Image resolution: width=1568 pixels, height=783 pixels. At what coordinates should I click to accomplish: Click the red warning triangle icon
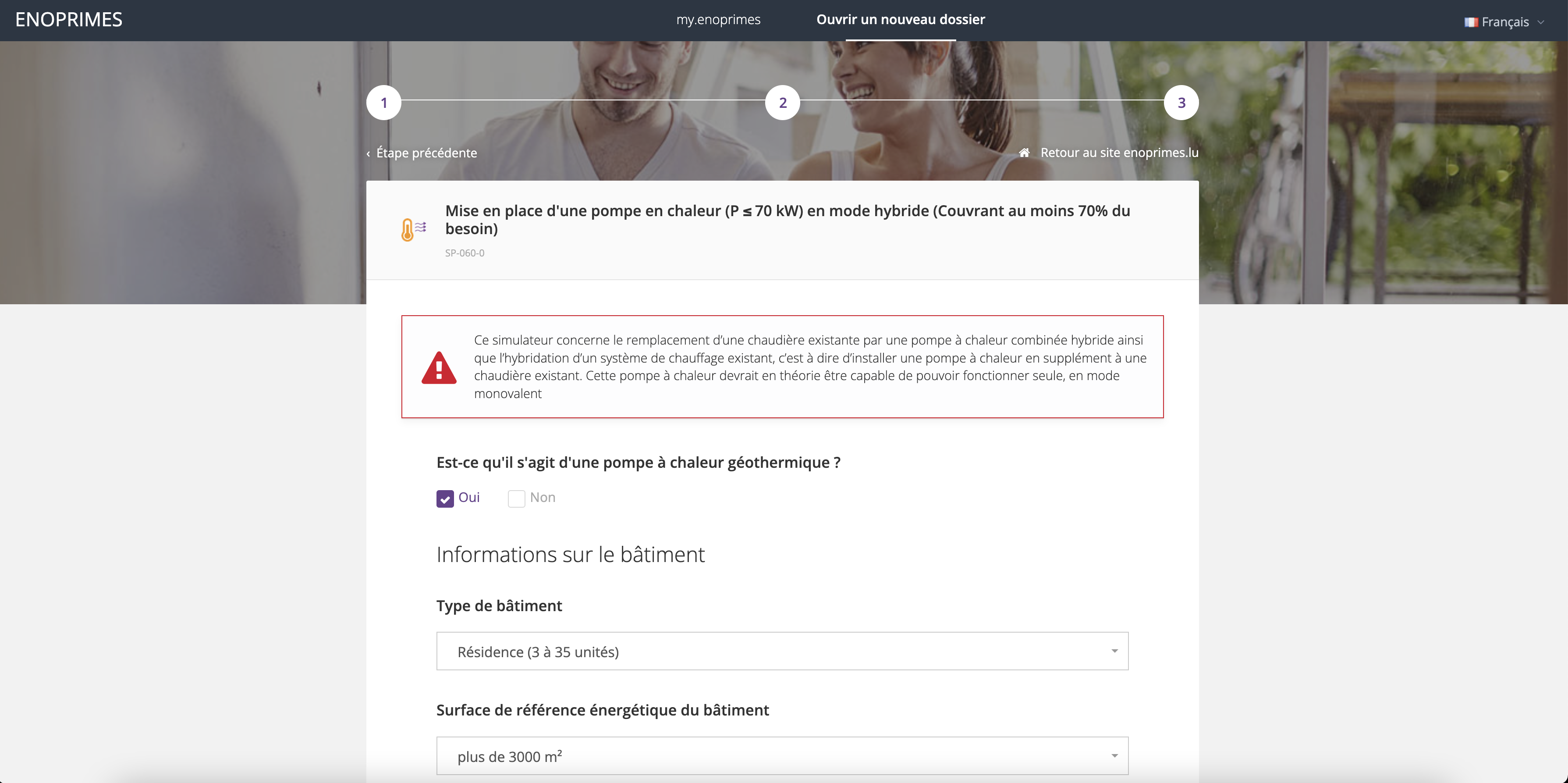click(438, 368)
